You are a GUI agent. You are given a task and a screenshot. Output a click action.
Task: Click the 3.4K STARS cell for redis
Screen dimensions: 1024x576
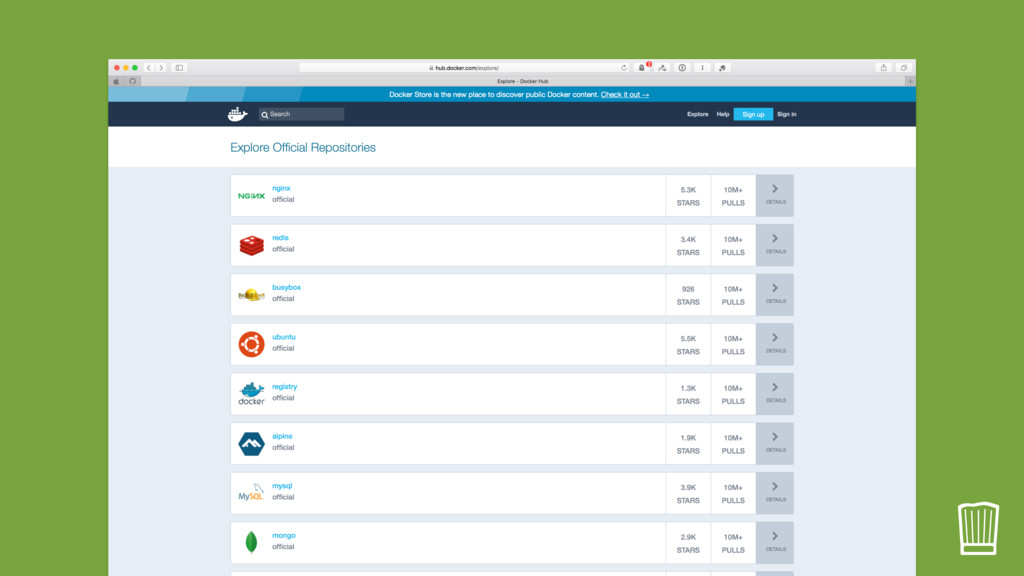pyautogui.click(x=688, y=246)
